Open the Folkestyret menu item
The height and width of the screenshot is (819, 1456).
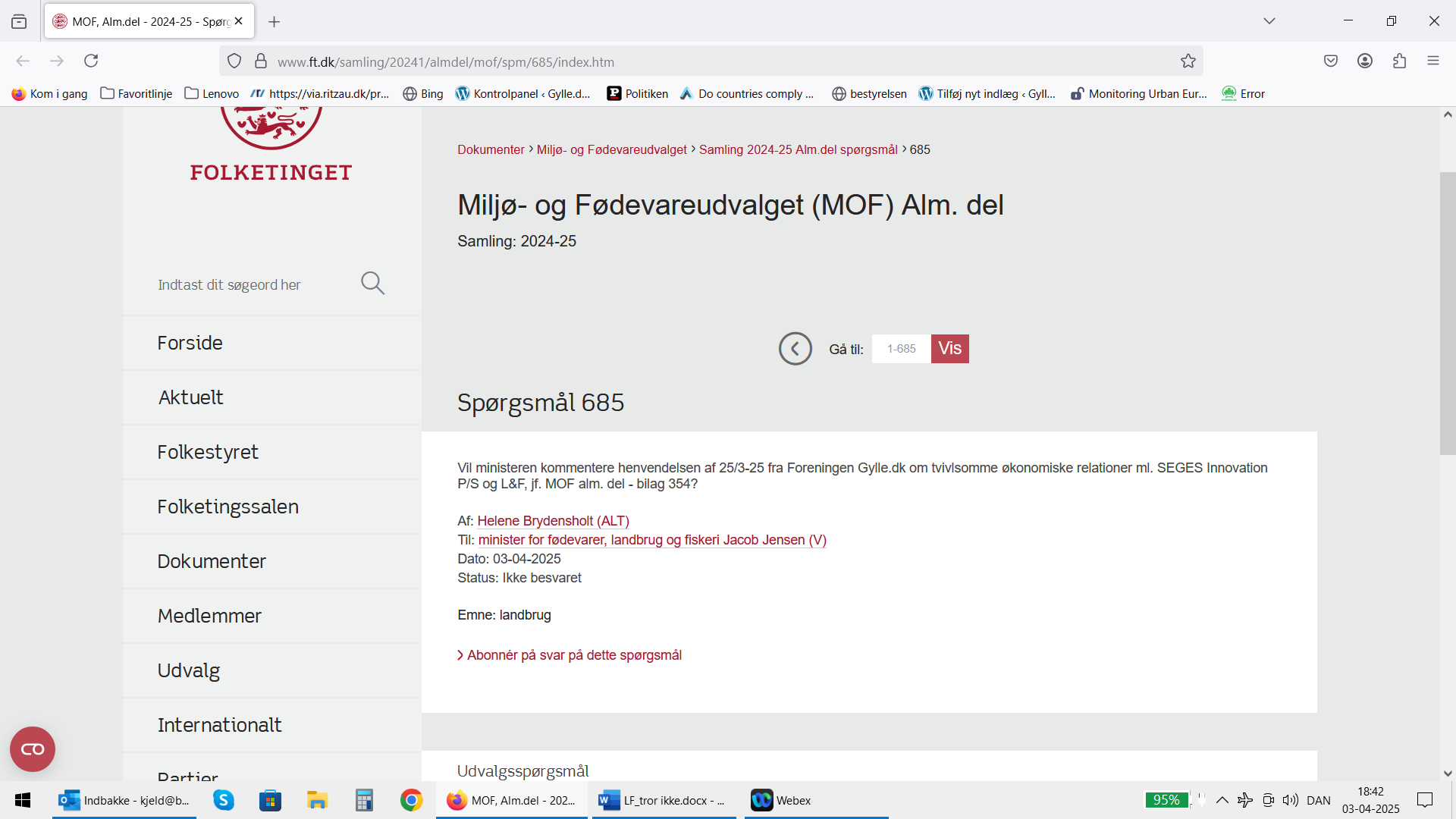point(272,452)
